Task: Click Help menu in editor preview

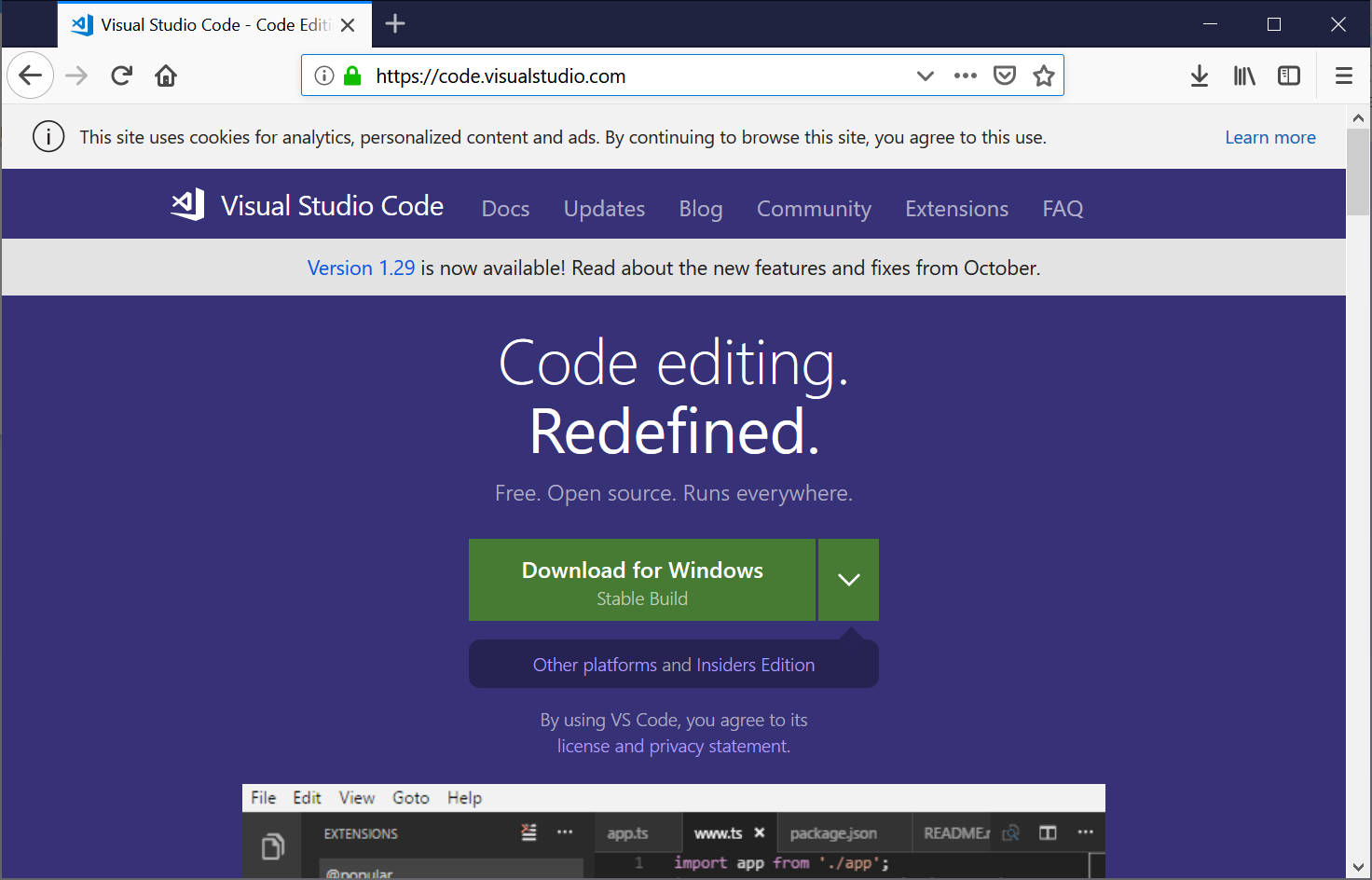Action: click(x=464, y=798)
